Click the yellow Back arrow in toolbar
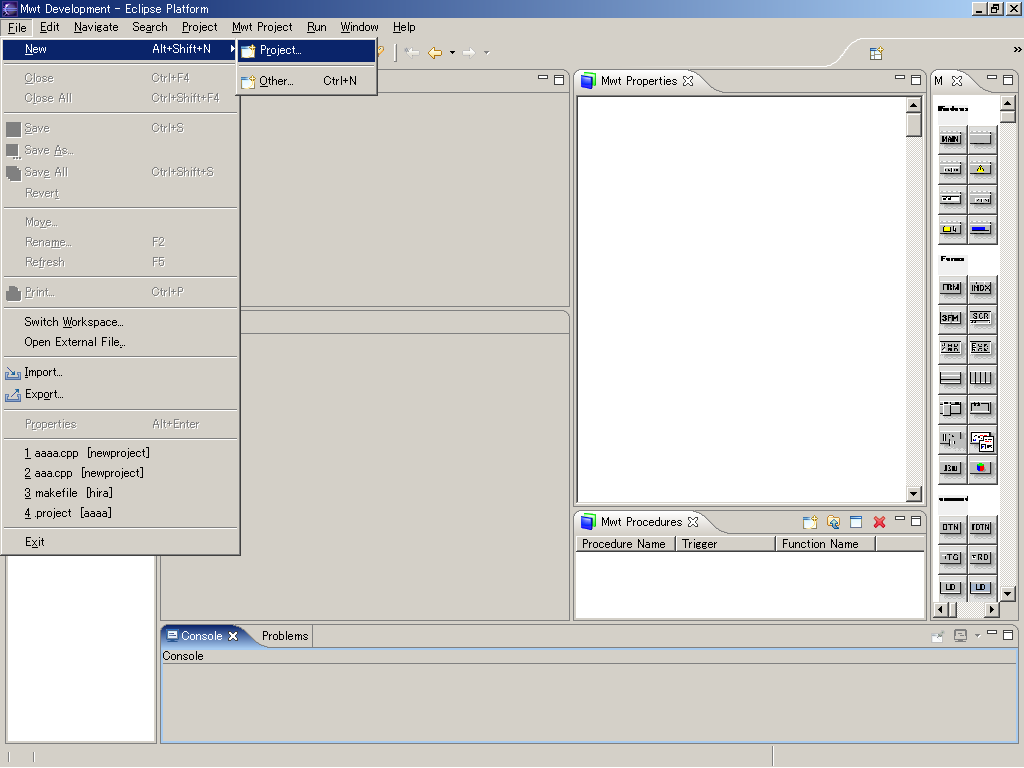 click(435, 52)
